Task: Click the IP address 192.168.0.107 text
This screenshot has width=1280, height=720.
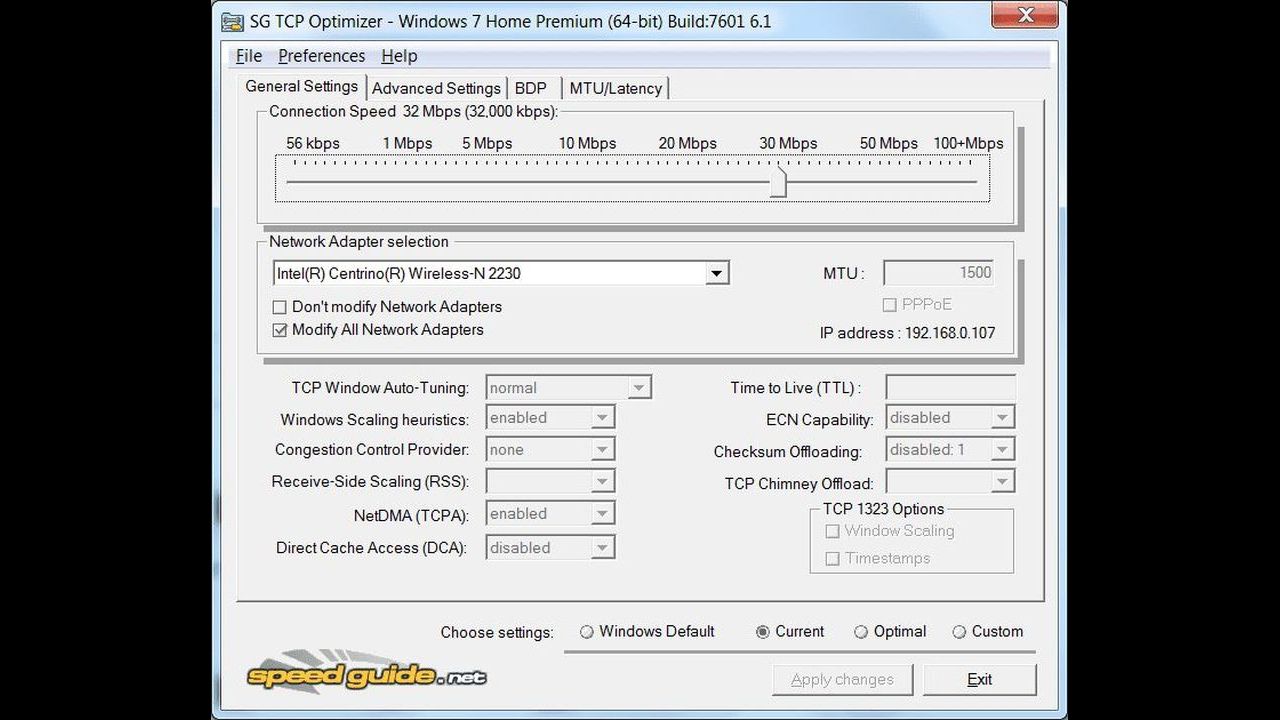Action: (x=907, y=333)
